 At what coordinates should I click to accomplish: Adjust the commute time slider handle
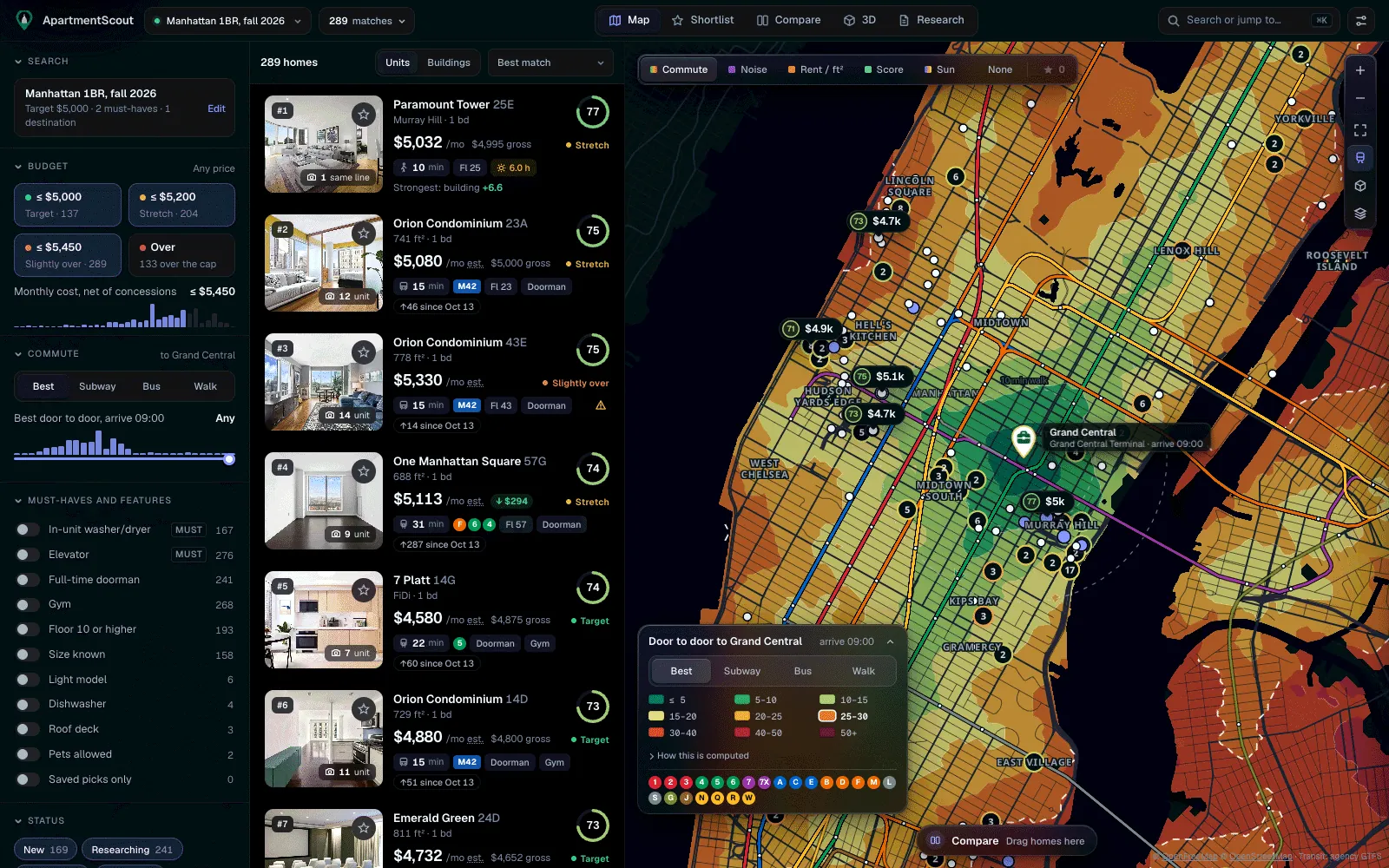pos(229,458)
